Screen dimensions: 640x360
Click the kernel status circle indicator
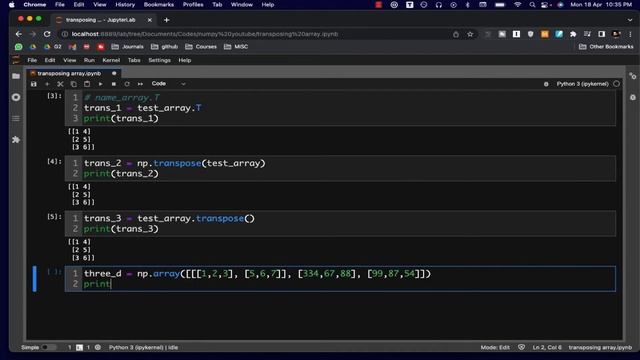click(616, 84)
